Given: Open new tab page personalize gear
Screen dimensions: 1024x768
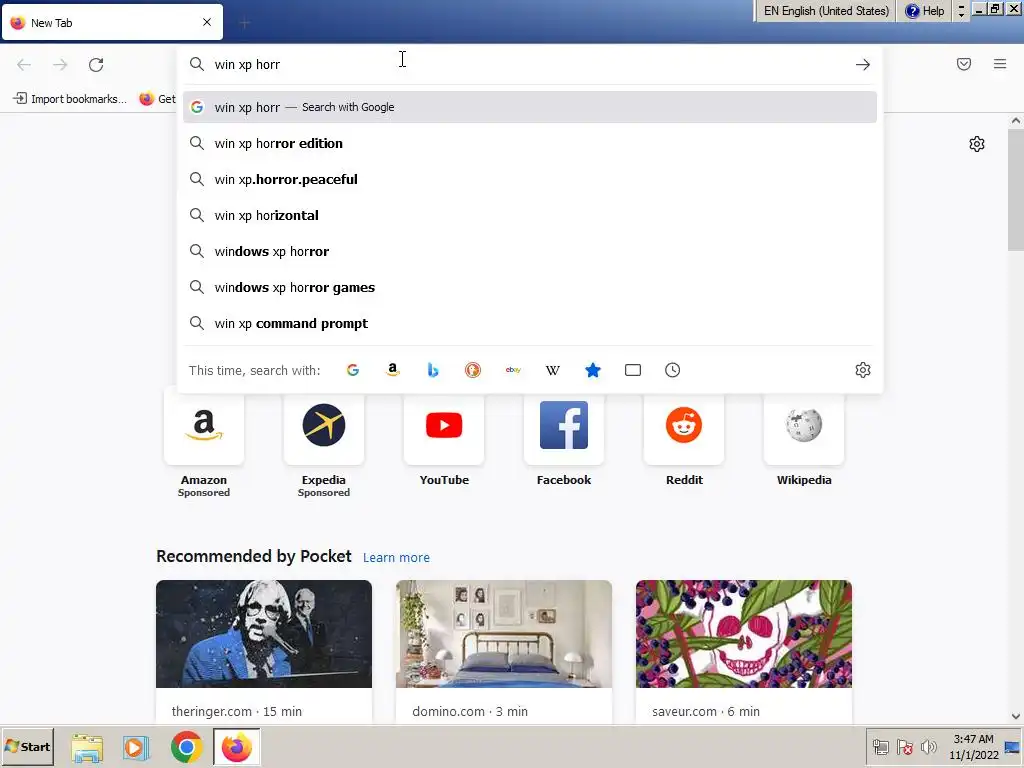Looking at the screenshot, I should tap(977, 144).
